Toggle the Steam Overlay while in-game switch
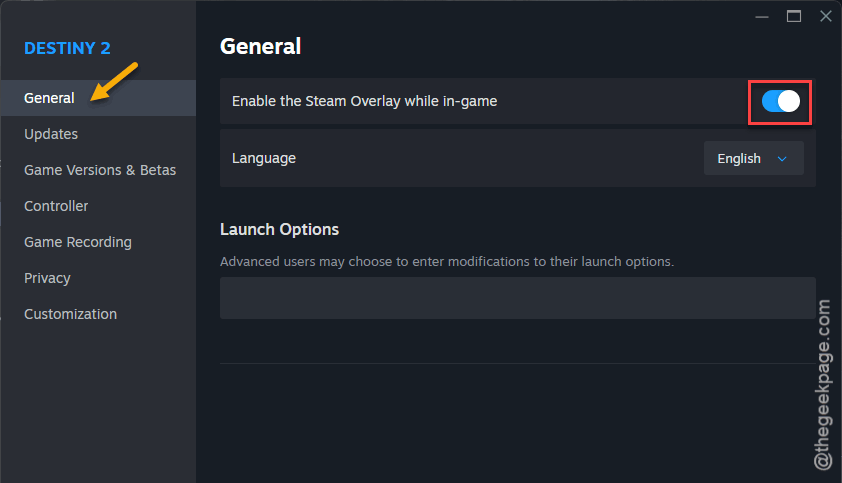The width and height of the screenshot is (842, 483). pos(781,101)
